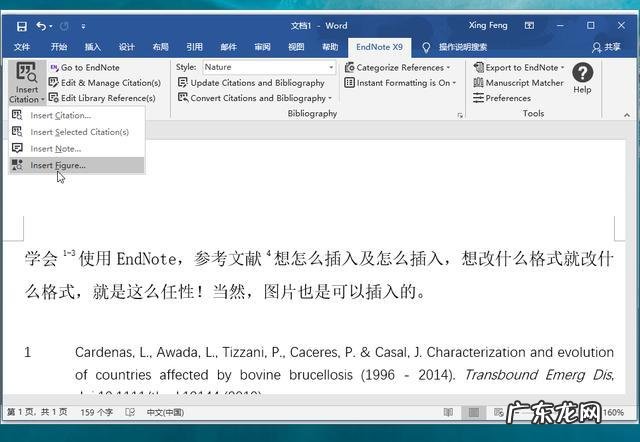Select Insert Figure... from the menu

pos(58,165)
